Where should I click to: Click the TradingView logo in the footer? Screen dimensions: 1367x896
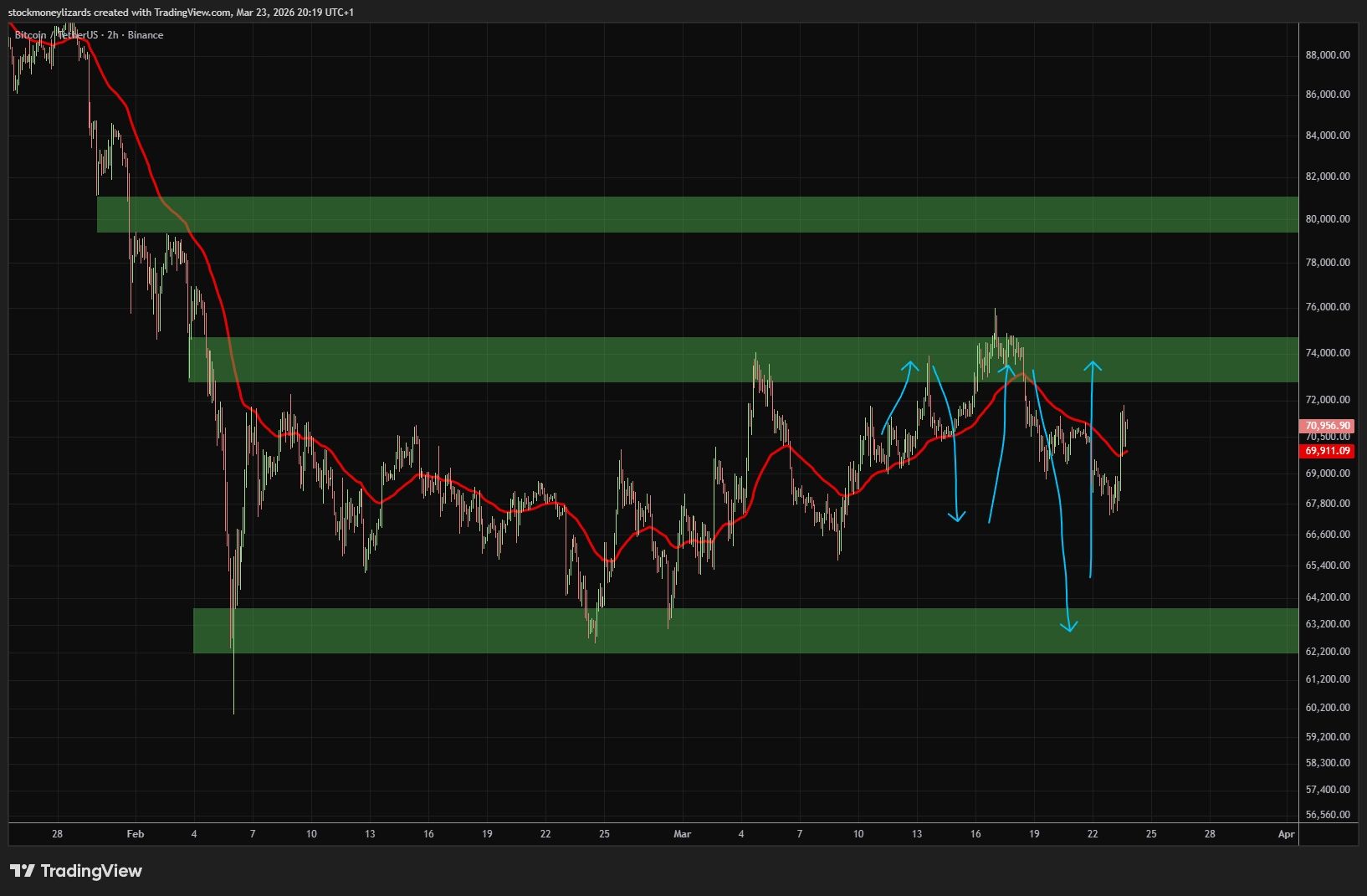click(x=76, y=871)
